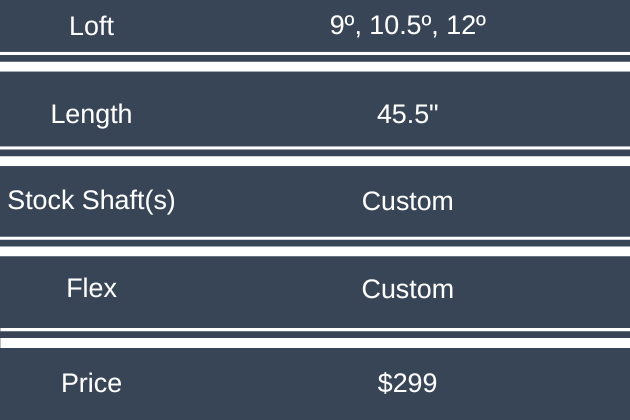Click the divider between Length and Stock Shaft(s)

pyautogui.click(x=315, y=156)
